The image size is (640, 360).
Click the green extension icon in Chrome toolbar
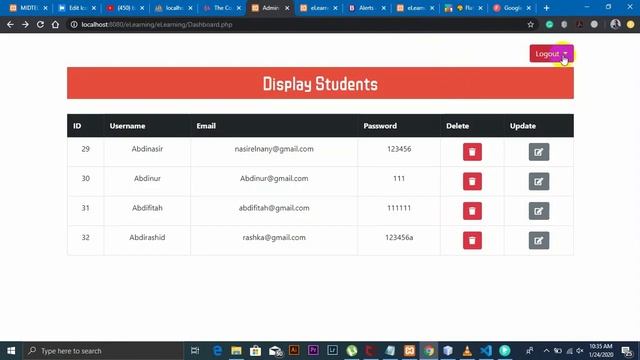click(549, 24)
